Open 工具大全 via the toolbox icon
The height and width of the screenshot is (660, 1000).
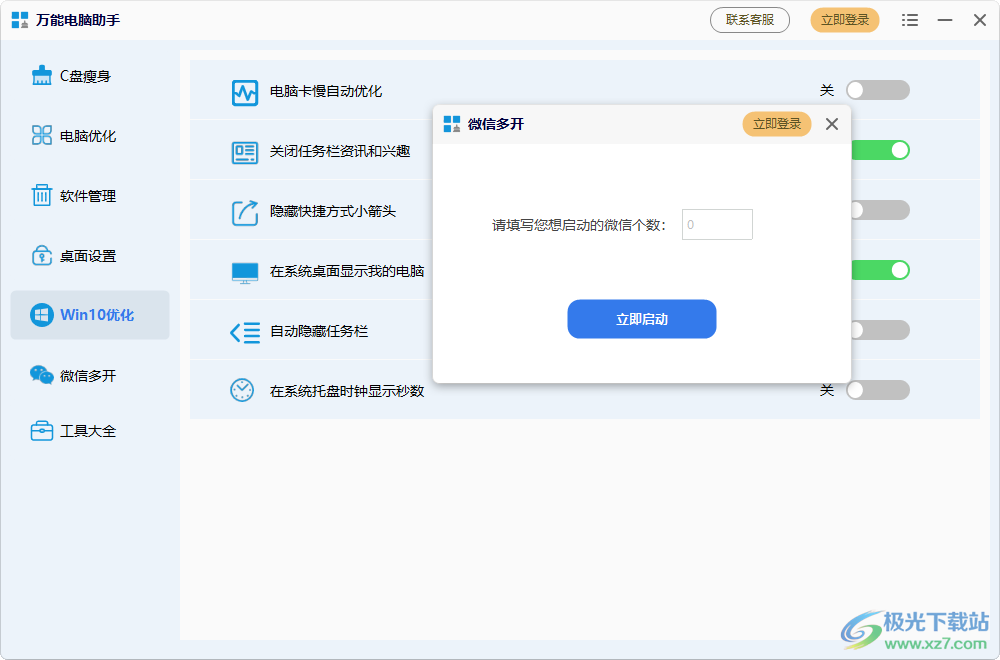tap(41, 430)
